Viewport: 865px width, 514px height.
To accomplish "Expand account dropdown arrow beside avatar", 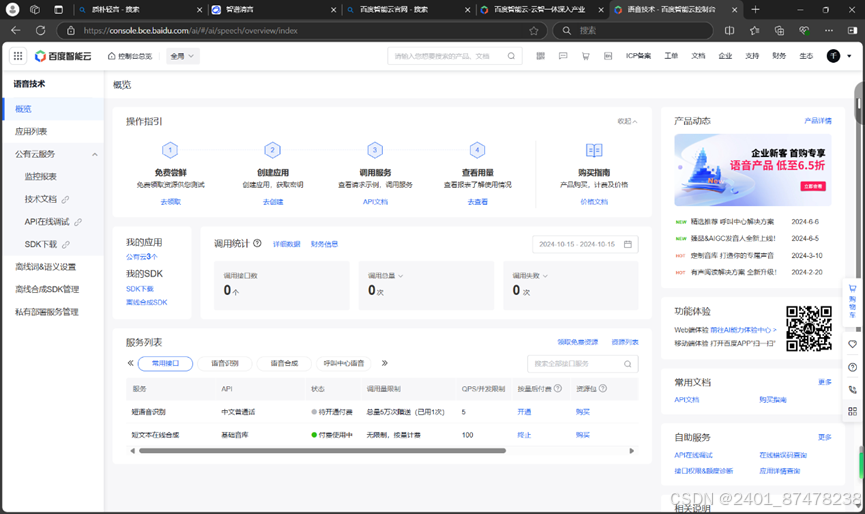I will tap(849, 56).
